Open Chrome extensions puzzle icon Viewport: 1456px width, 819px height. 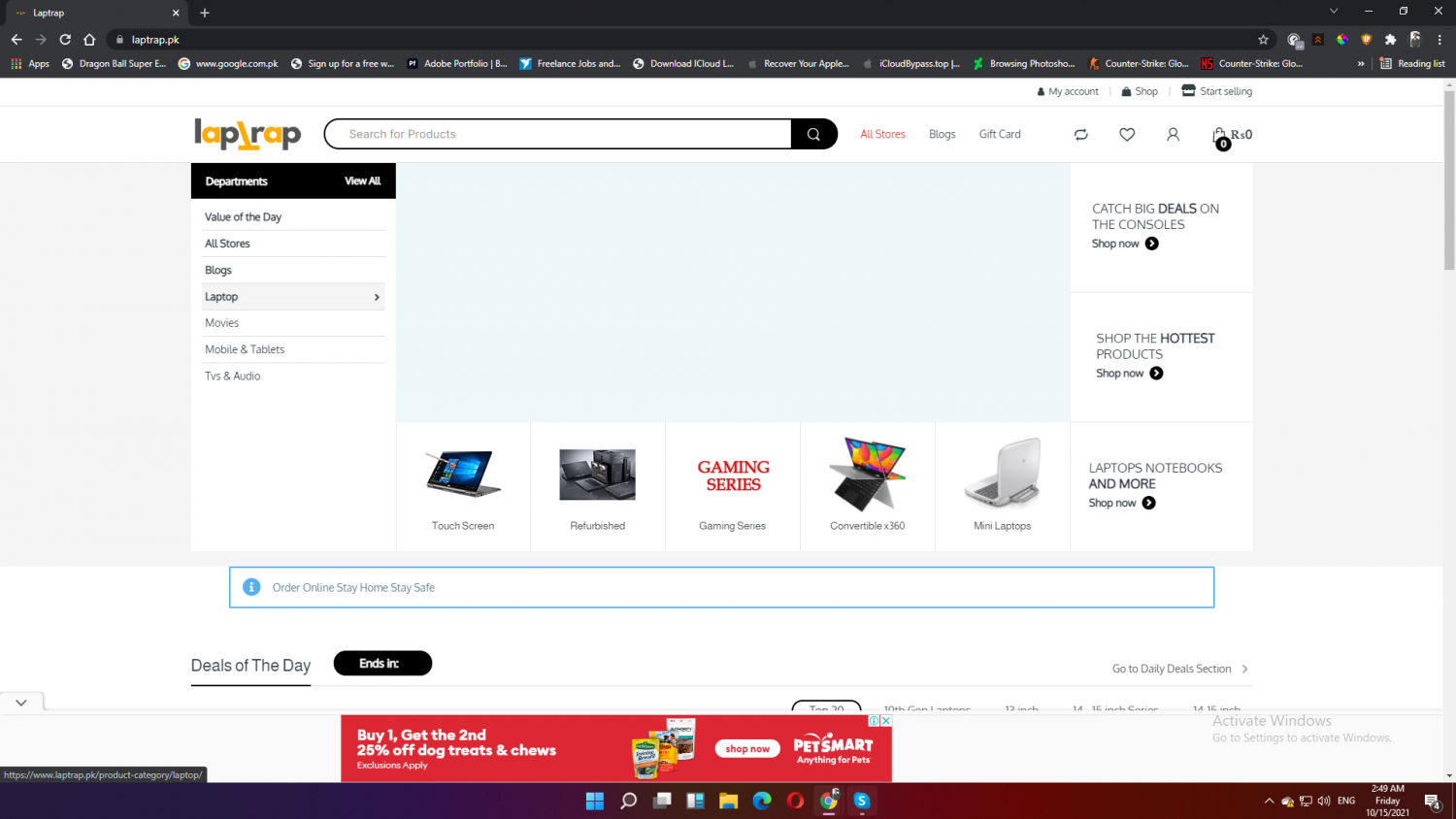(x=1390, y=40)
